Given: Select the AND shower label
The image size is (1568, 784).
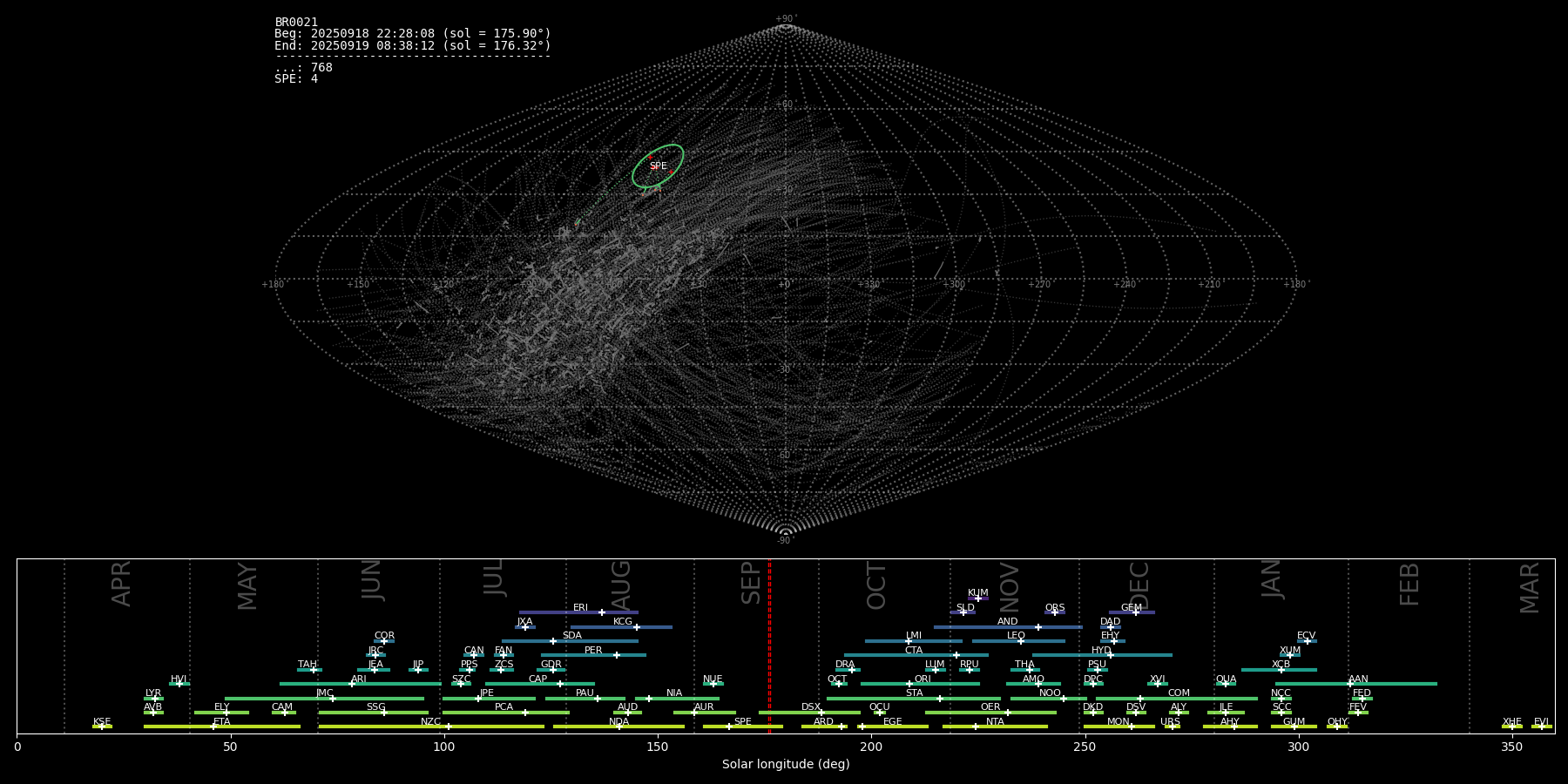Looking at the screenshot, I should tap(1008, 622).
